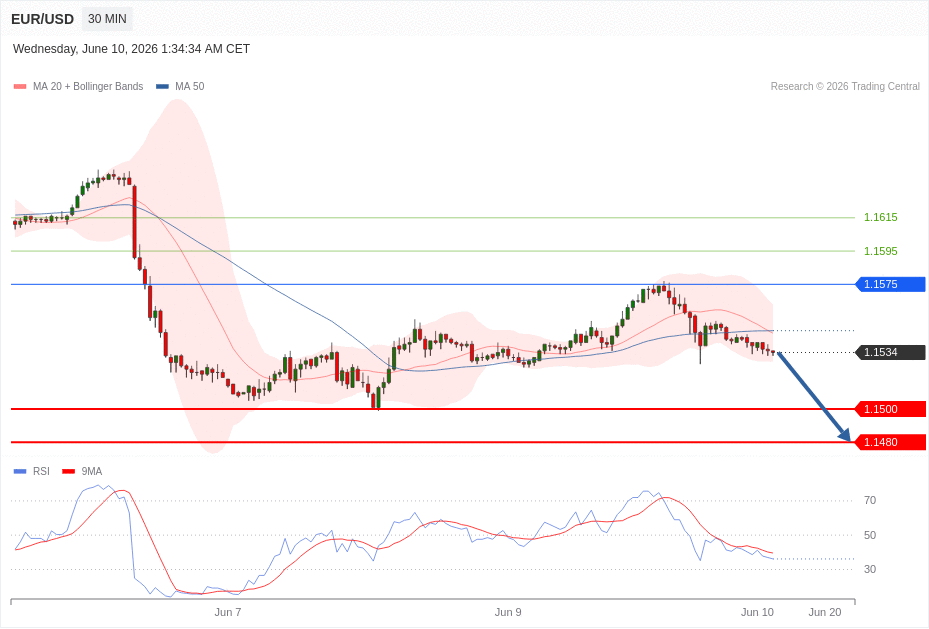929x629 pixels.
Task: Click the RSI 30 level label
Action: pyautogui.click(x=870, y=569)
